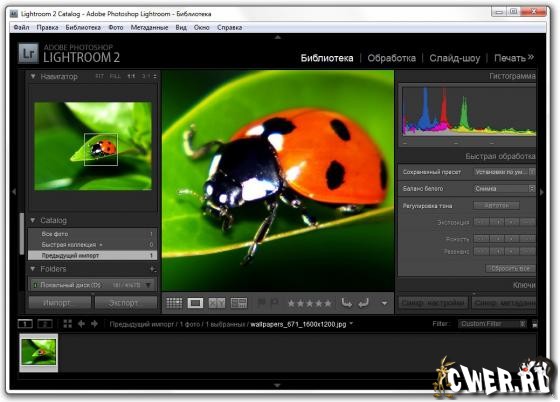The height and width of the screenshot is (402, 560).
Task: Select the ladybug thumbnail in filmstrip
Action: (x=39, y=352)
